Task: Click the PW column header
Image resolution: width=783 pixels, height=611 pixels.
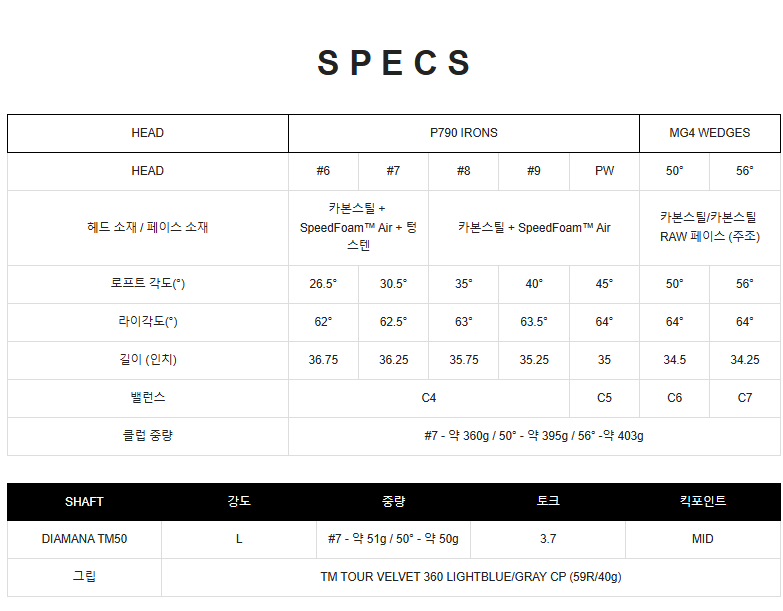Action: pos(604,171)
